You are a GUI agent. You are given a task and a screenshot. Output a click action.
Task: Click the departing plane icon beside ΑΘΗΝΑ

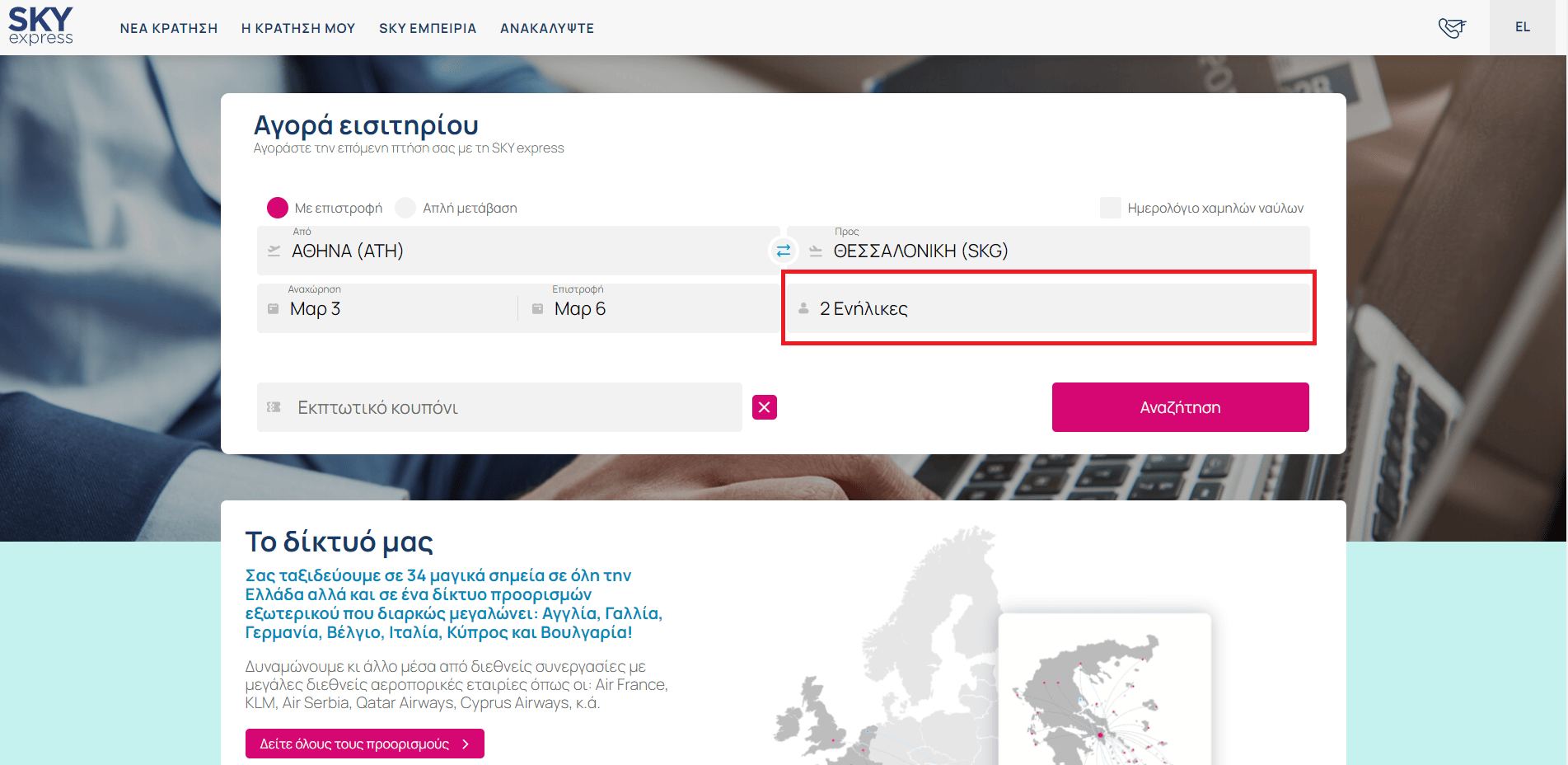click(x=274, y=251)
